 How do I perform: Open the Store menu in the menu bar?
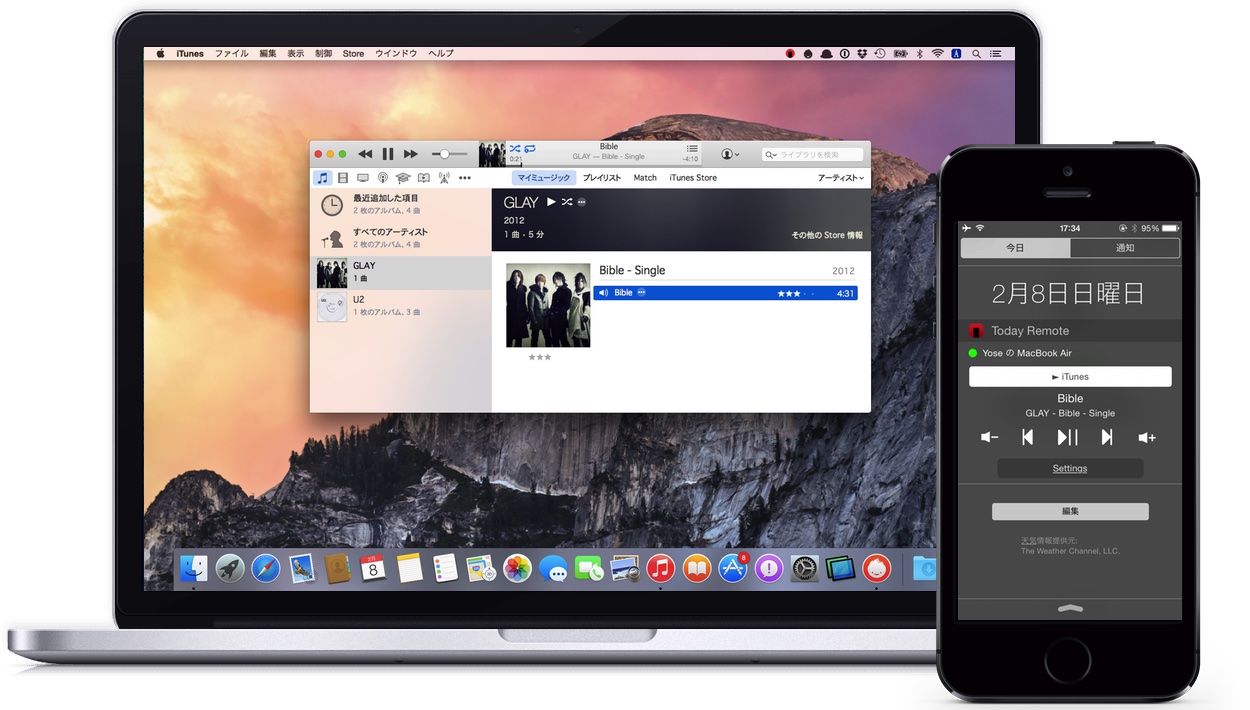(353, 53)
